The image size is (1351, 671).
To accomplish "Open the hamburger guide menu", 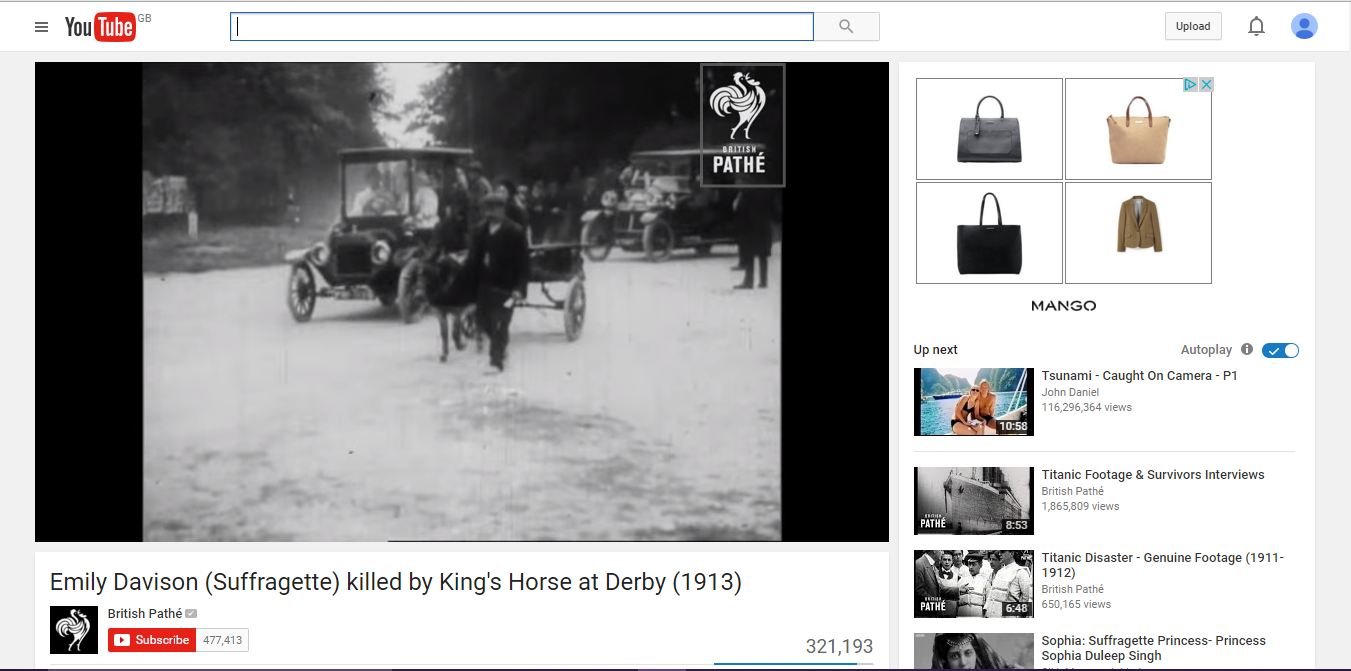I will [x=41, y=27].
